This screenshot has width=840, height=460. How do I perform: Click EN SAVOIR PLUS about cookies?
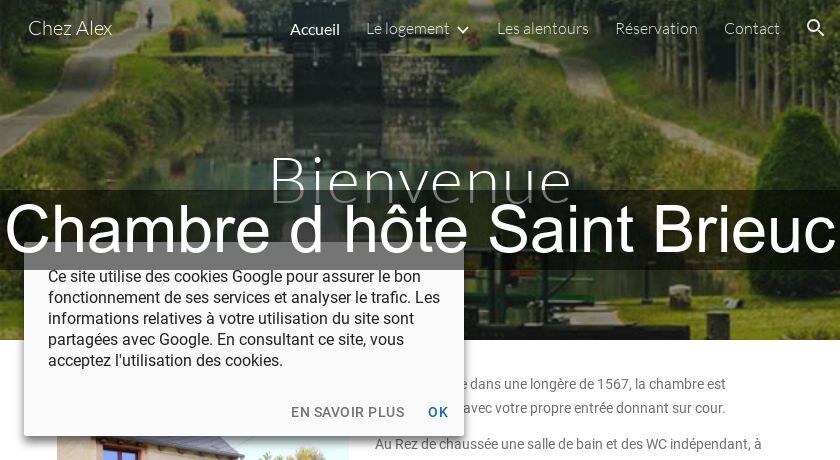[x=348, y=412]
